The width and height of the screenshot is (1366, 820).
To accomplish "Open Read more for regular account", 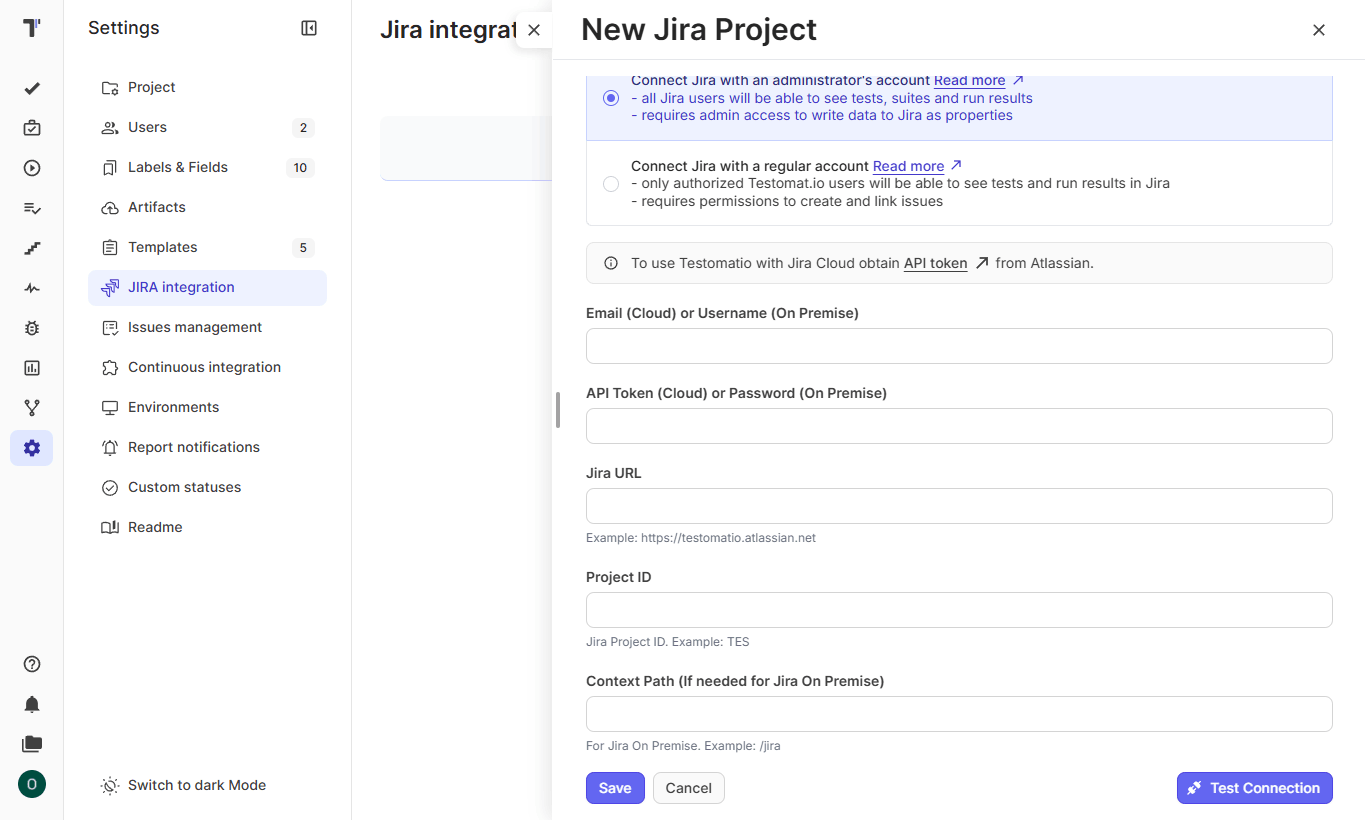I will coord(908,166).
